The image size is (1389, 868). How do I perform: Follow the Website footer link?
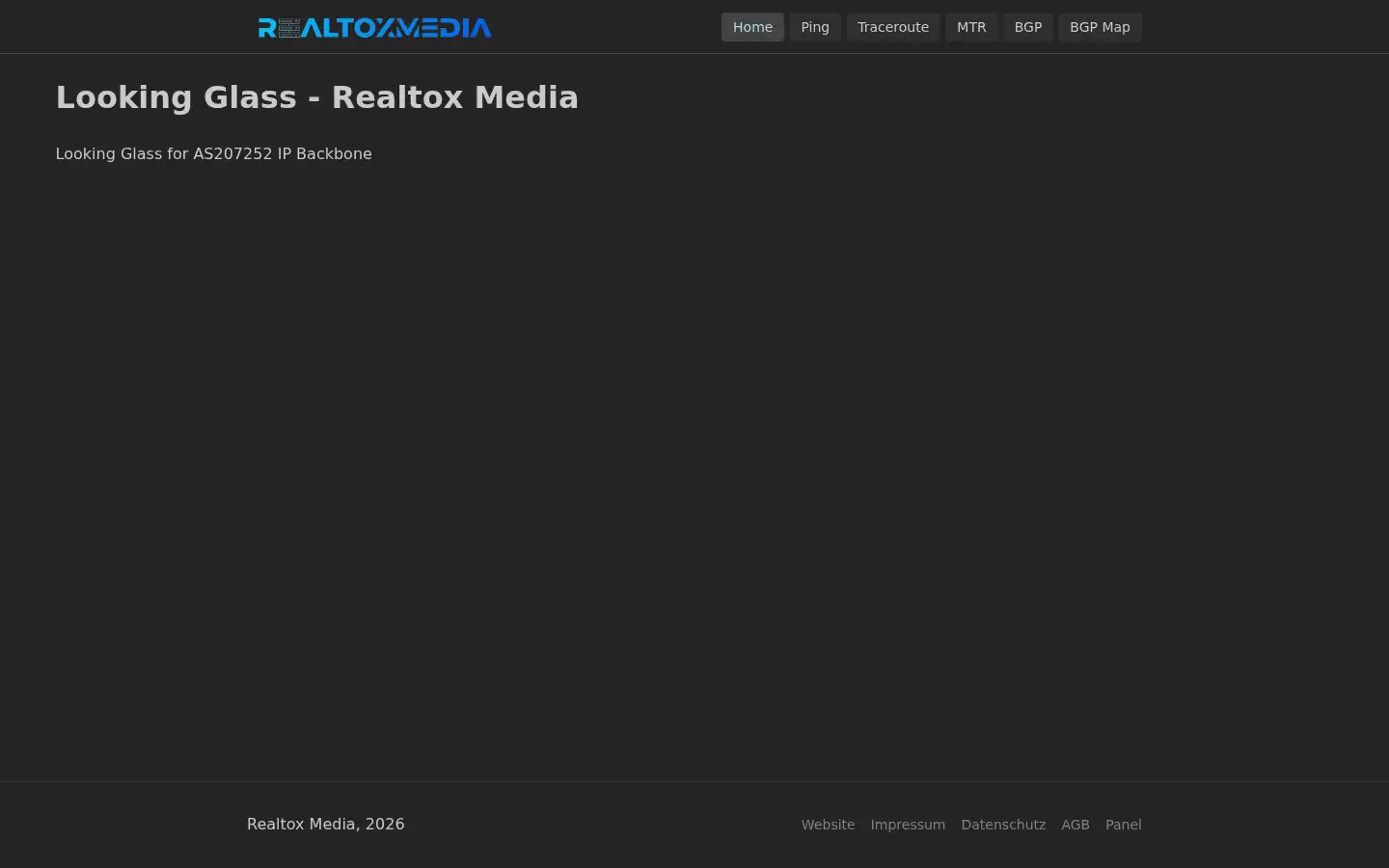(x=828, y=825)
